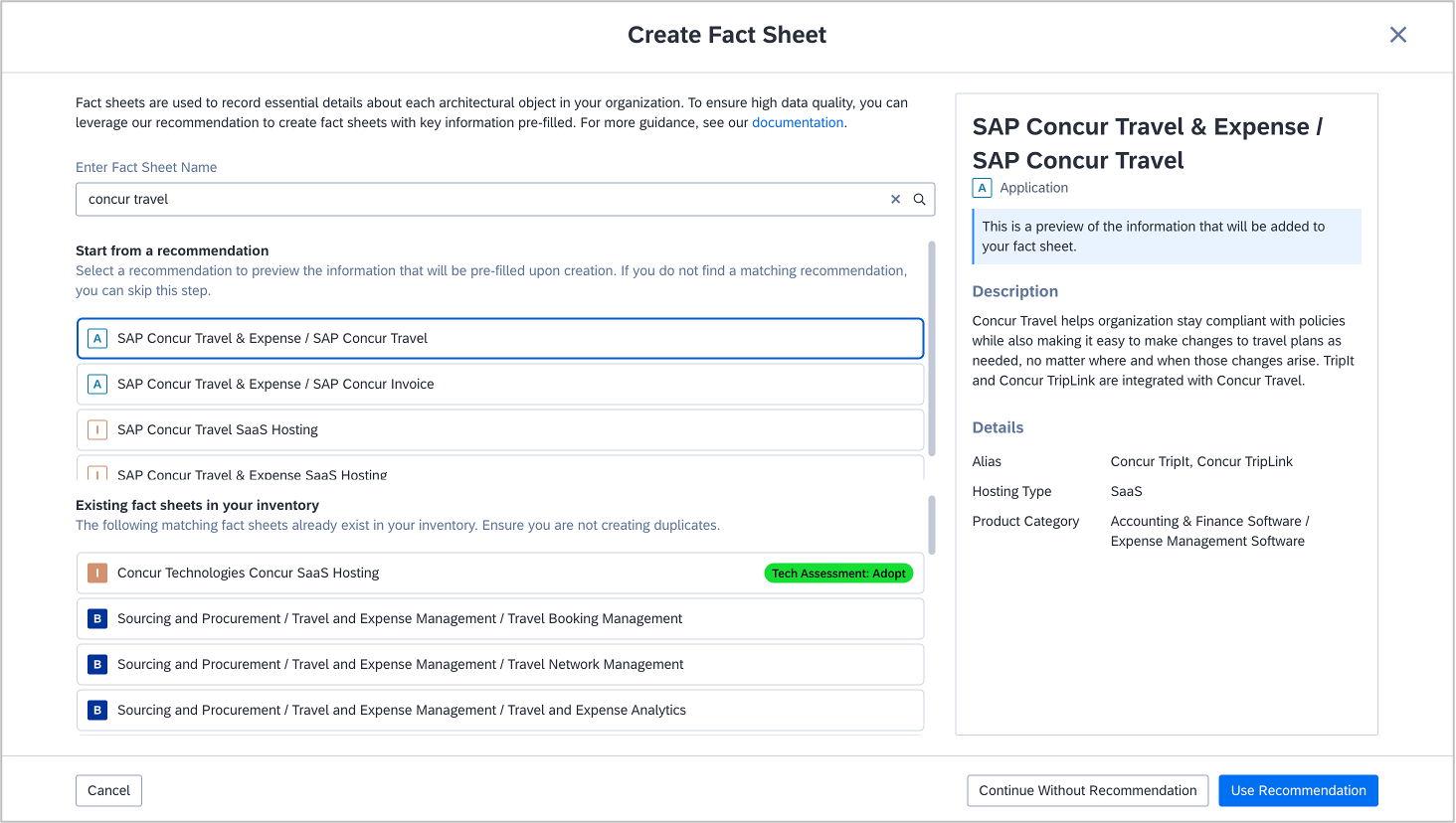Select SAP Concur Travel SaaS Hosting recommendation
This screenshot has width=1456, height=823.
500,429
